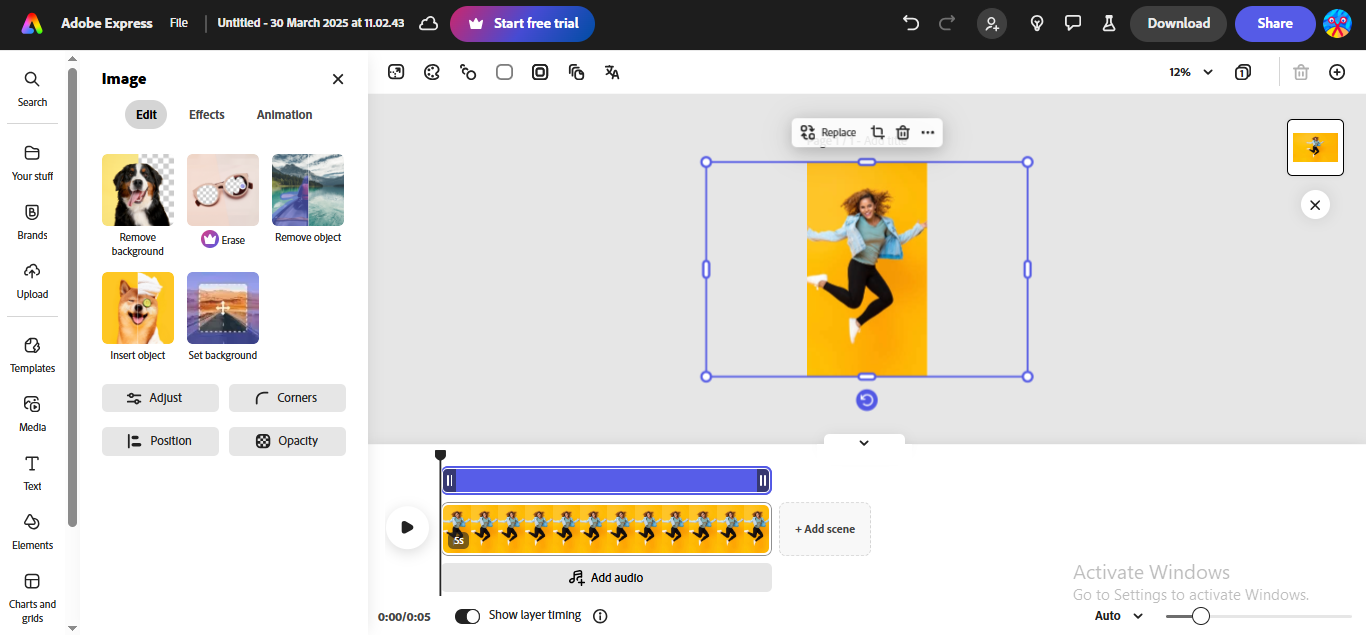
Task: Open the File menu
Action: point(178,22)
